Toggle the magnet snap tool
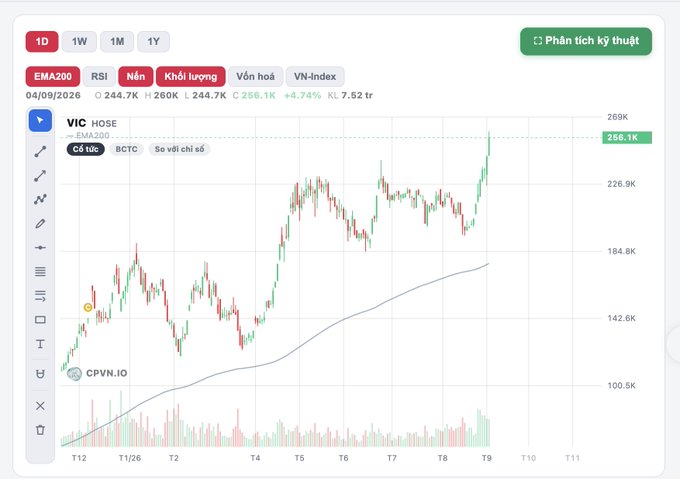 point(40,374)
